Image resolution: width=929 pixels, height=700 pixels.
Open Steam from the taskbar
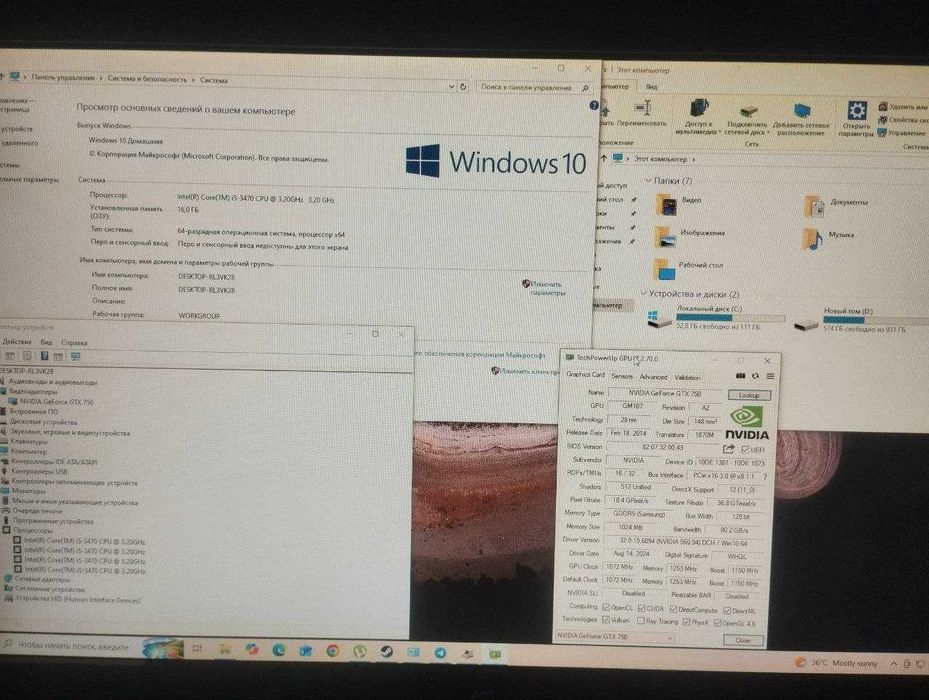click(x=386, y=651)
